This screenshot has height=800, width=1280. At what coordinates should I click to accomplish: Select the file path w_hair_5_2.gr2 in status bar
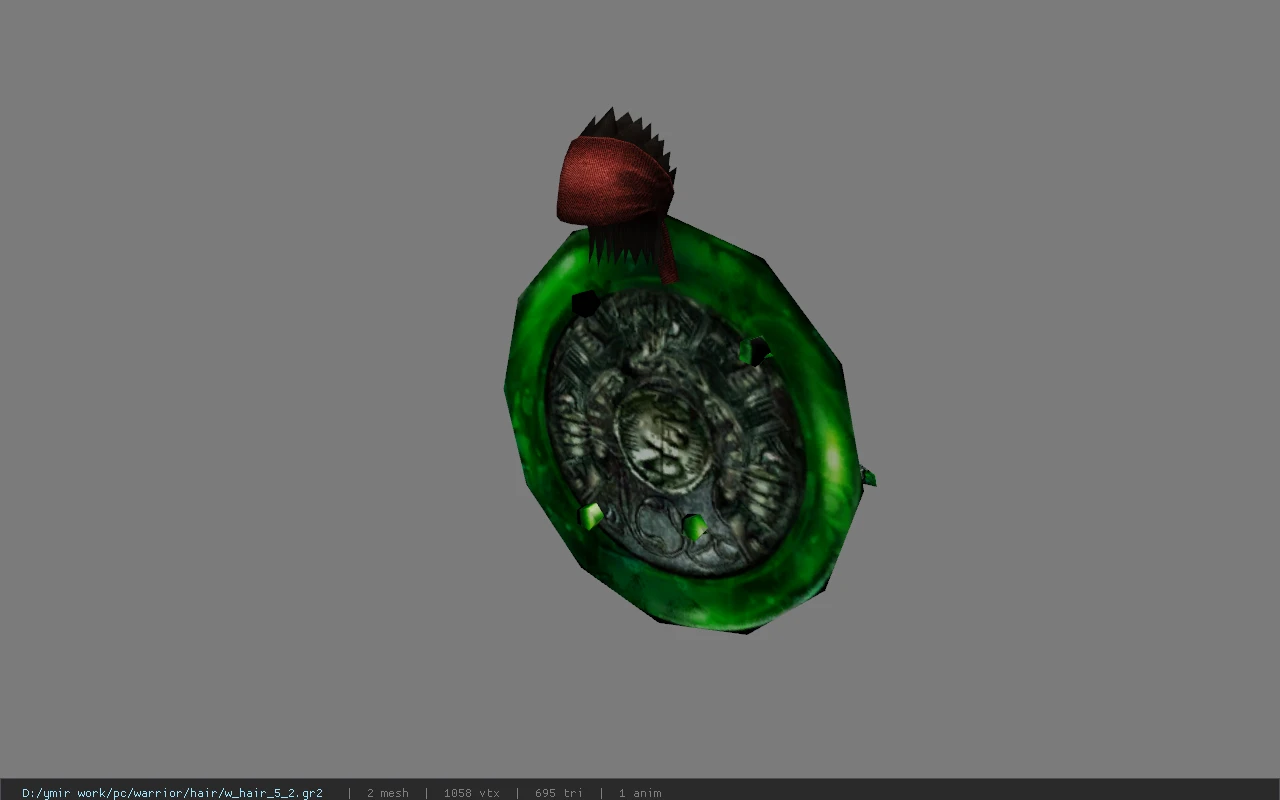point(172,793)
